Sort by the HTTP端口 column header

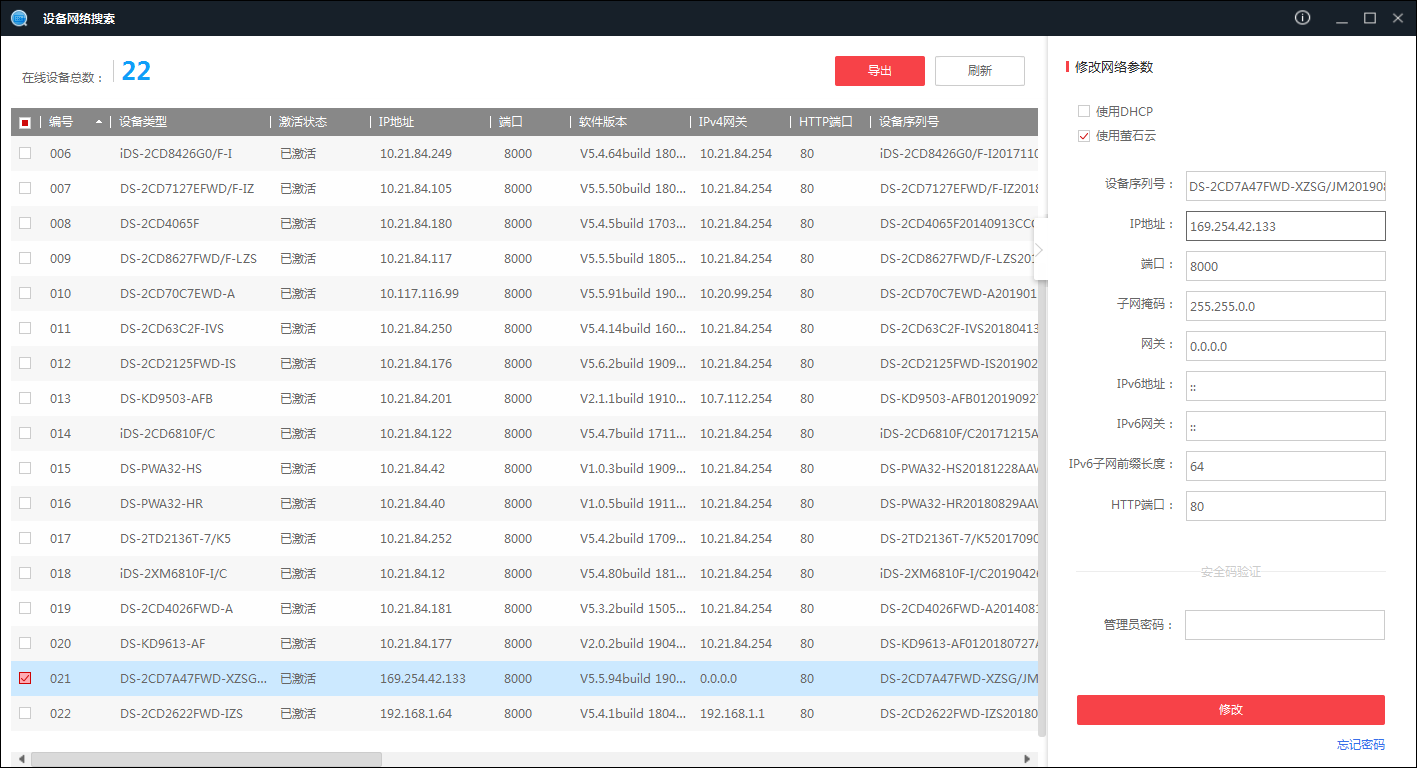pyautogui.click(x=826, y=122)
